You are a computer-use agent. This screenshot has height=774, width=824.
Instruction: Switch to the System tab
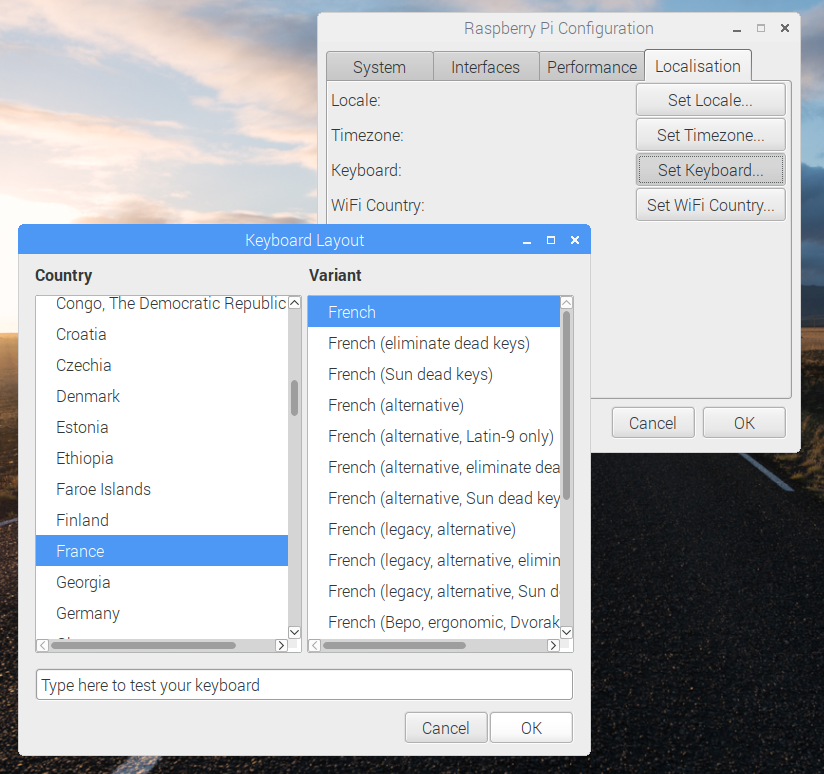click(x=379, y=67)
